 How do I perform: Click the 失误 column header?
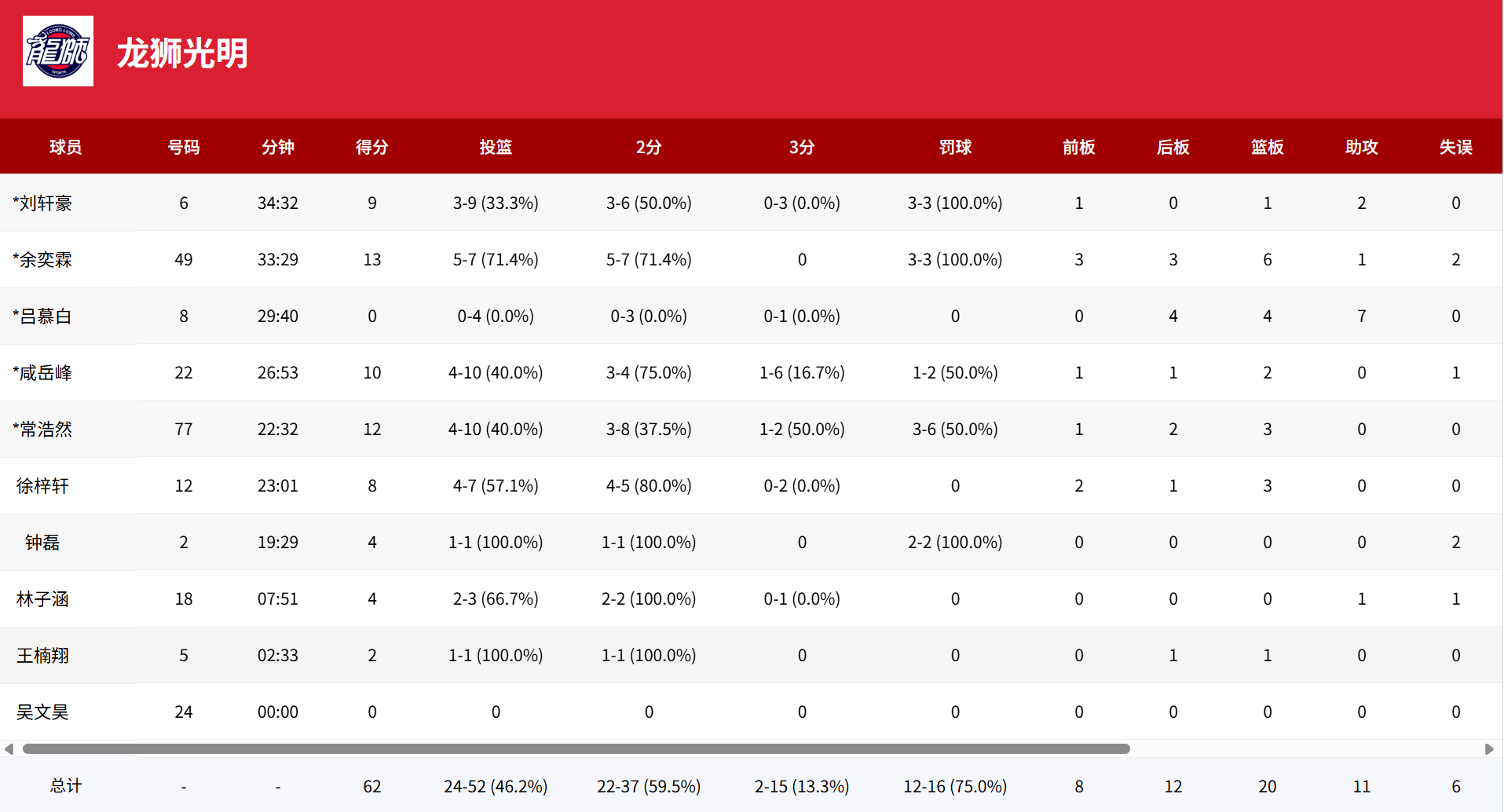[x=1455, y=147]
